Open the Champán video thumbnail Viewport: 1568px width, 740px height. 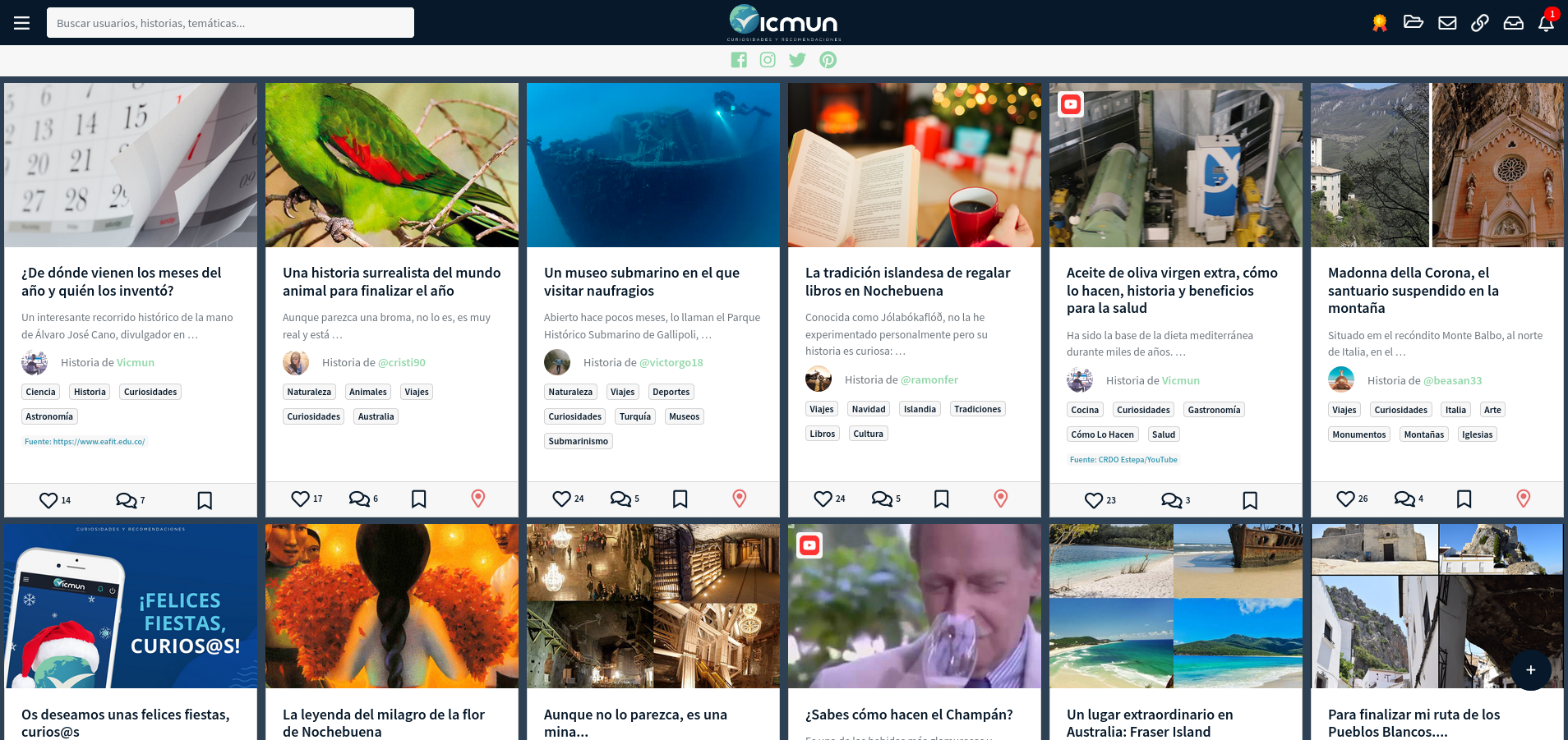pyautogui.click(x=915, y=606)
